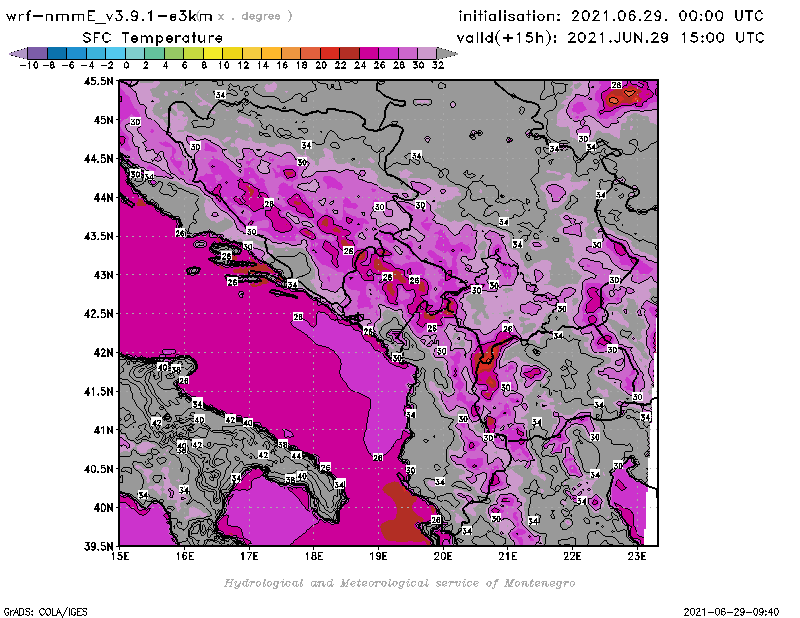Click the '45N' latitude label

(103, 120)
